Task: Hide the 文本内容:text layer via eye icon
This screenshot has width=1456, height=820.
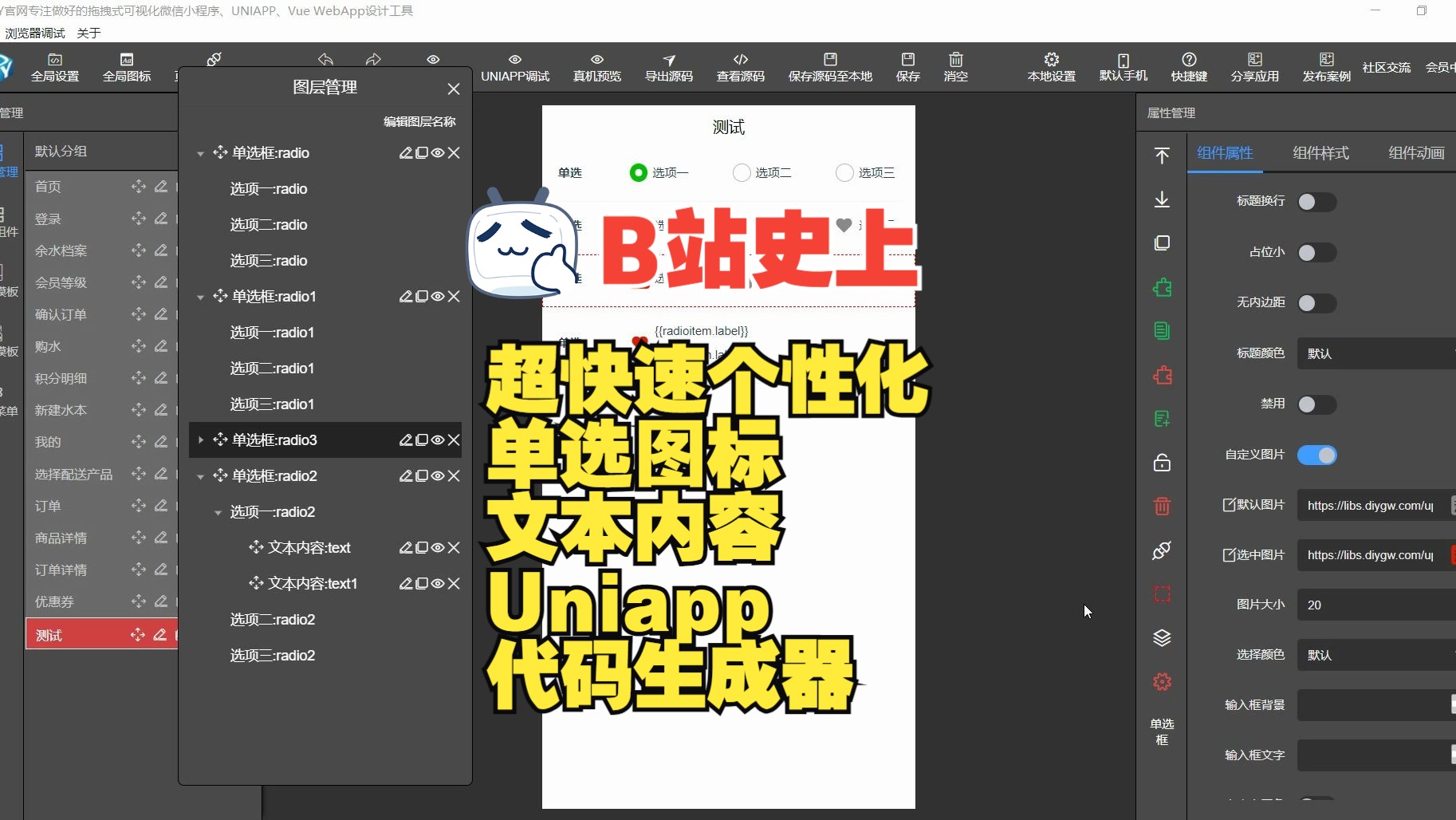Action: pos(438,548)
